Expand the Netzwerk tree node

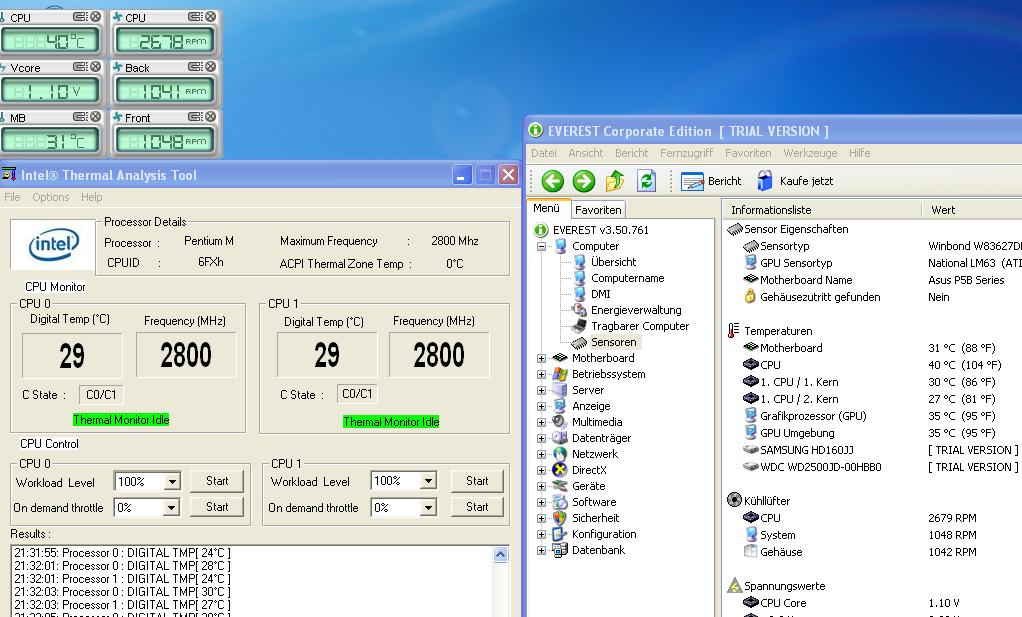[x=541, y=454]
